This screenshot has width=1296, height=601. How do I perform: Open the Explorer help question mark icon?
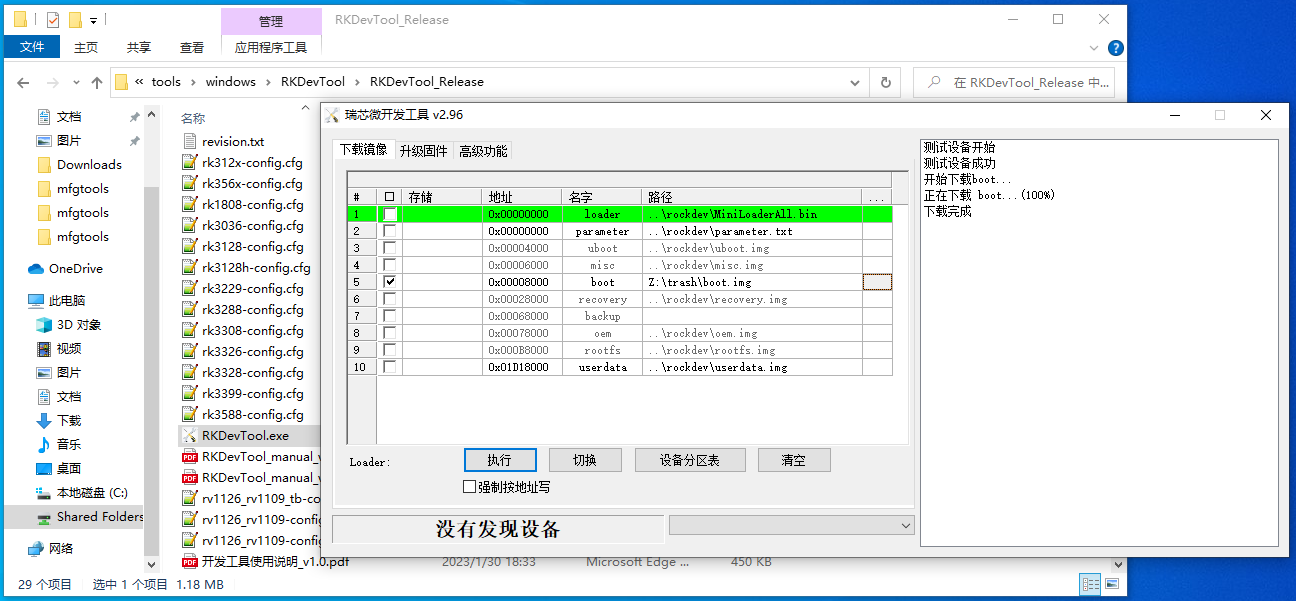pyautogui.click(x=1116, y=48)
